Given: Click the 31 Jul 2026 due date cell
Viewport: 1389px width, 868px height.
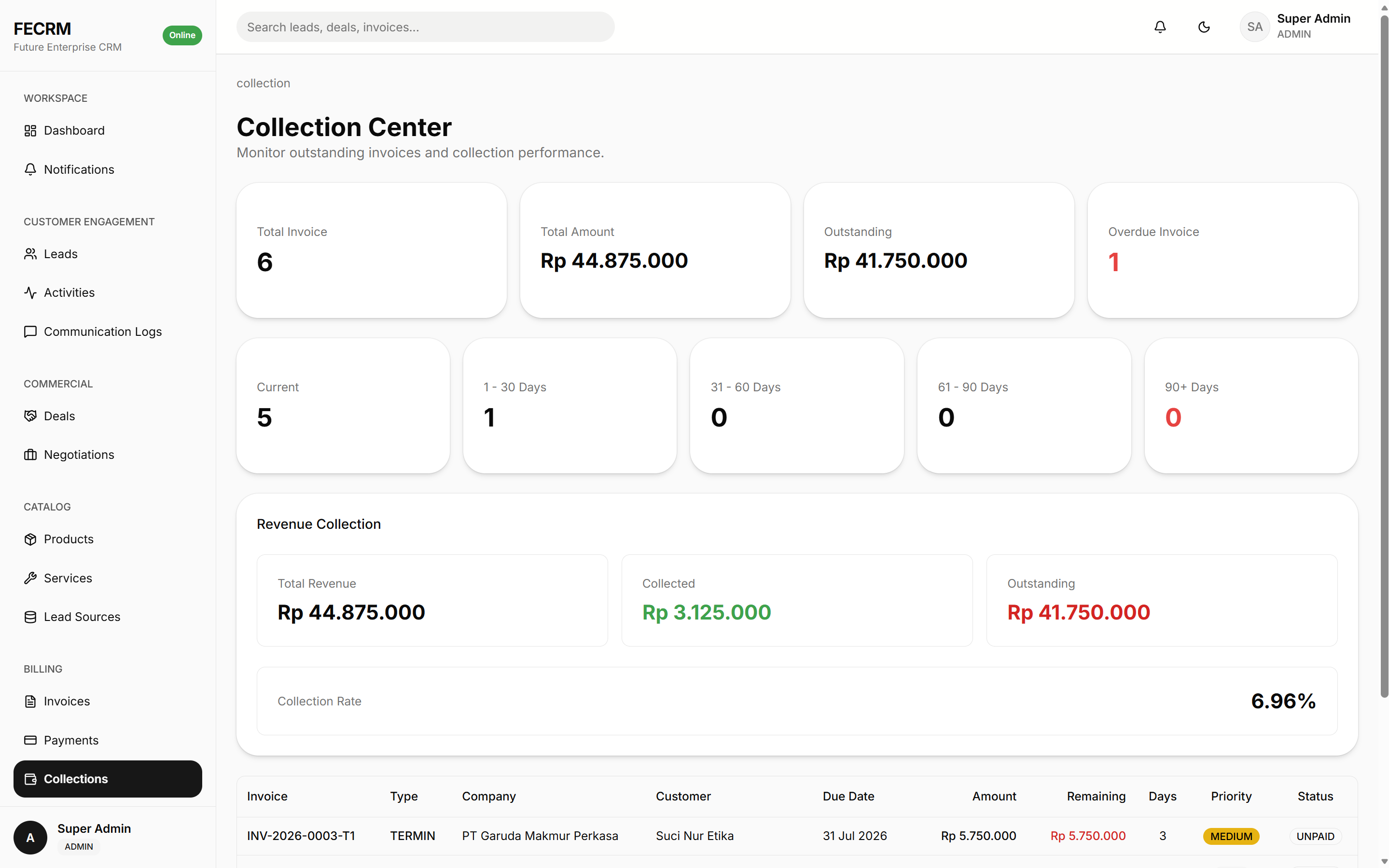Looking at the screenshot, I should click(854, 836).
